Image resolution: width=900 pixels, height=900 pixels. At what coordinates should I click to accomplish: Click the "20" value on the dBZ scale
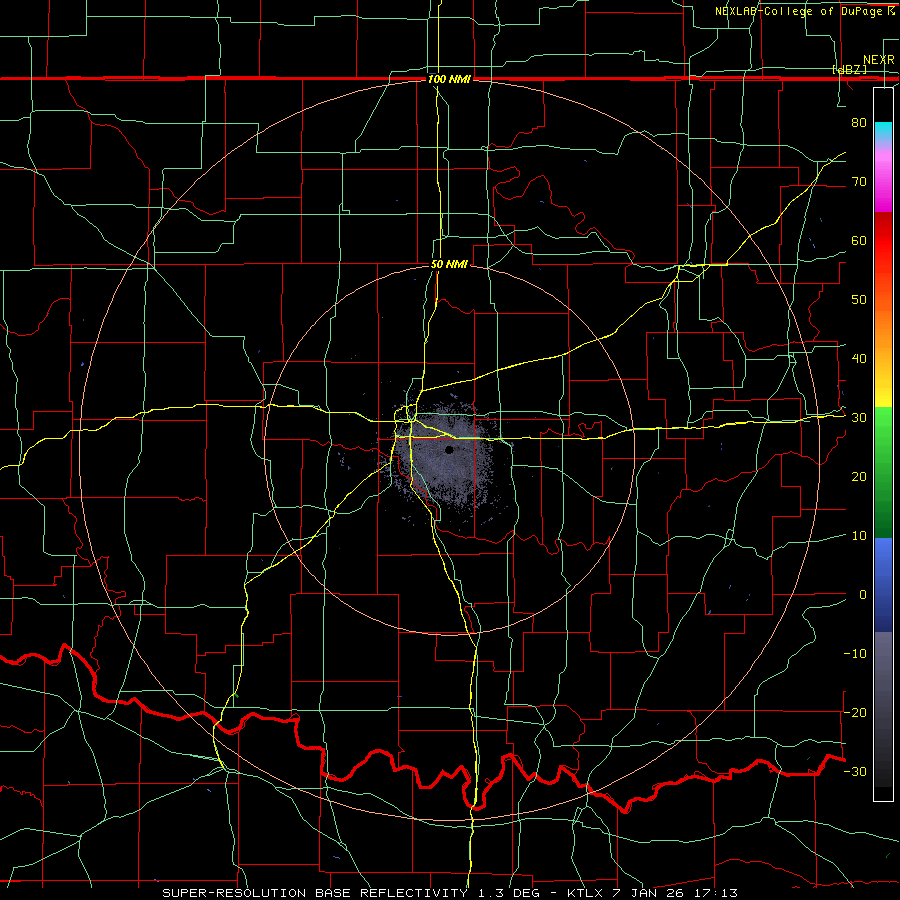(x=859, y=476)
